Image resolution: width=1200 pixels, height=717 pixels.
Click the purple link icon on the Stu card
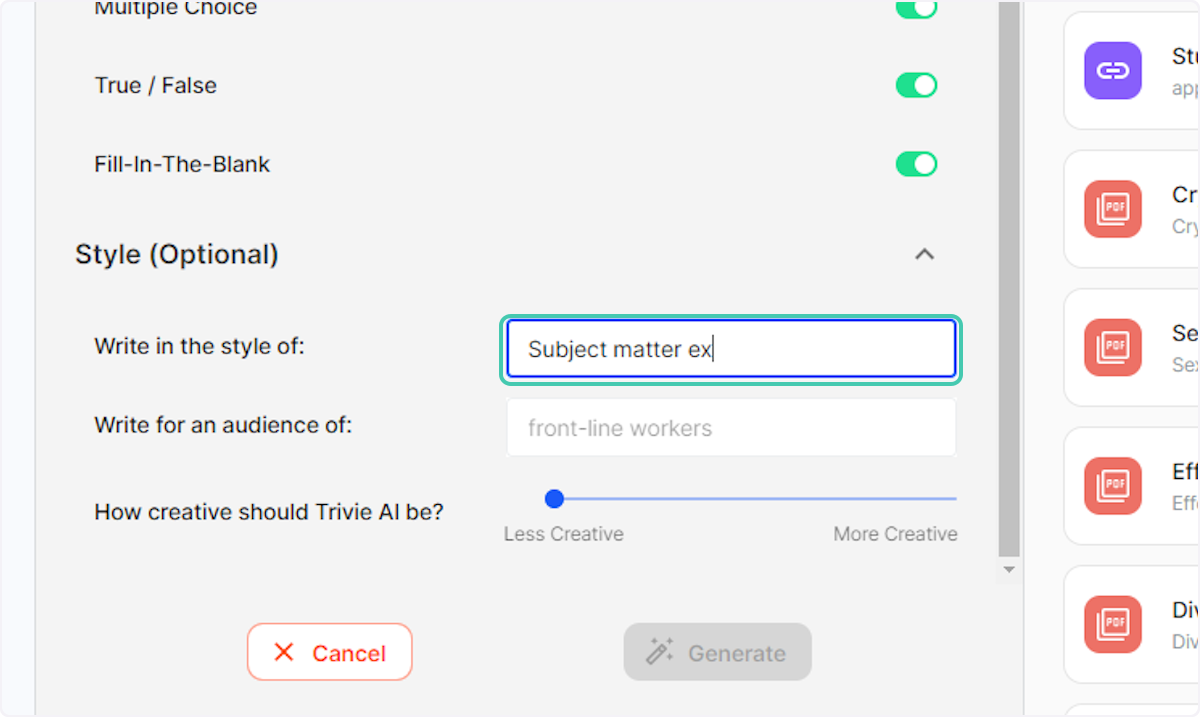coord(1112,70)
